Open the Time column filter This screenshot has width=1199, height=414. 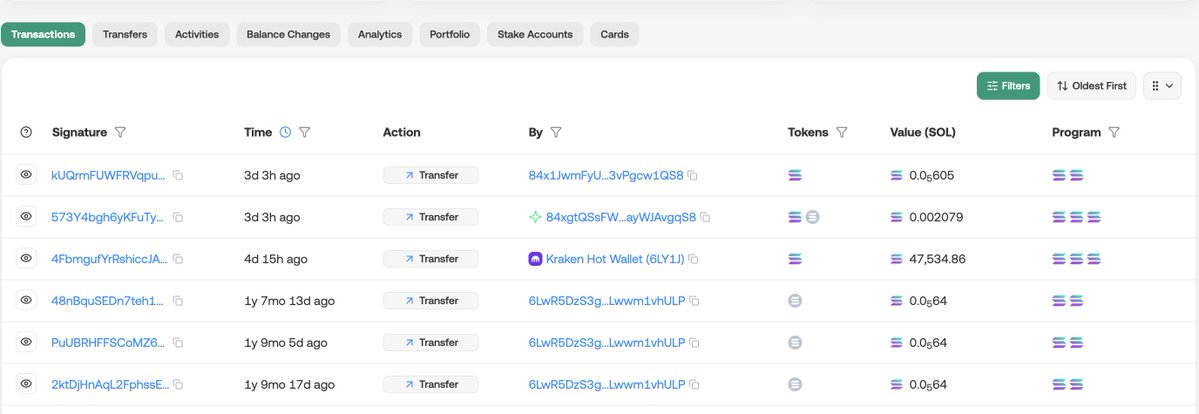[304, 132]
